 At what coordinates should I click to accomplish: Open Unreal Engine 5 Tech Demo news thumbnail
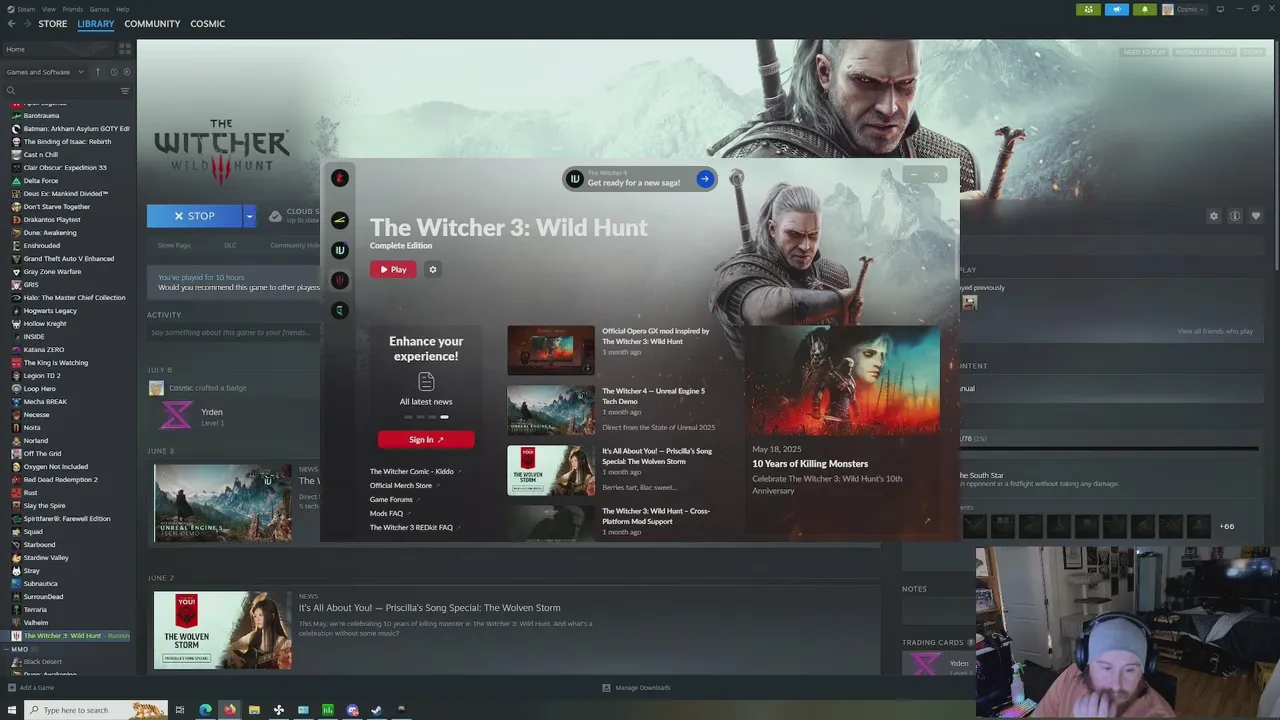click(551, 410)
